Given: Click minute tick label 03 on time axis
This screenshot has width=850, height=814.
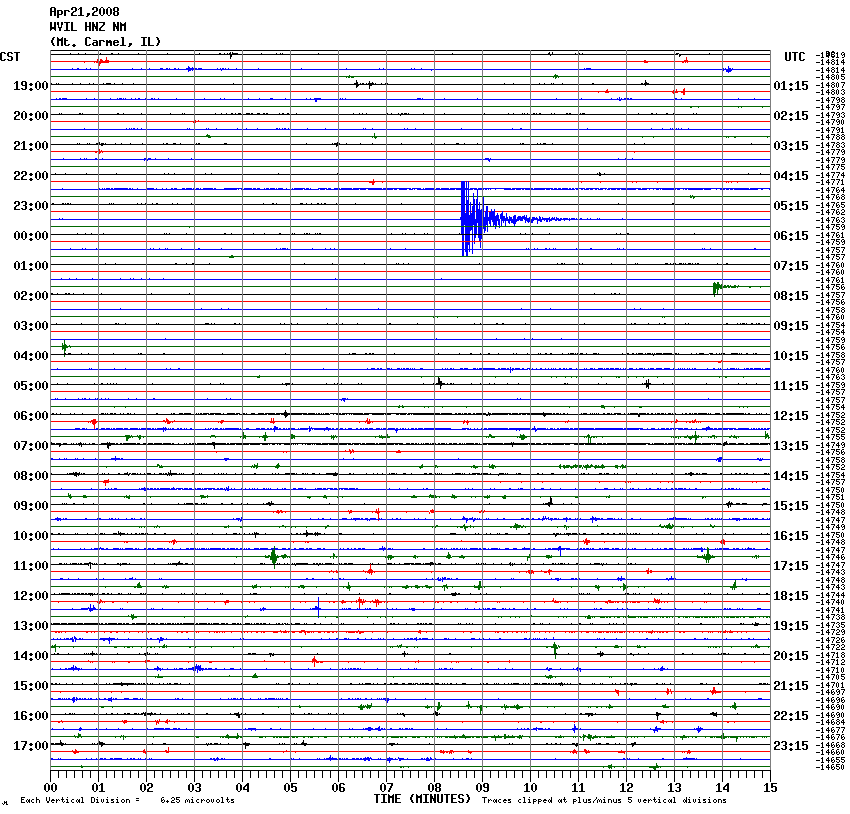Looking at the screenshot, I should click(x=195, y=788).
